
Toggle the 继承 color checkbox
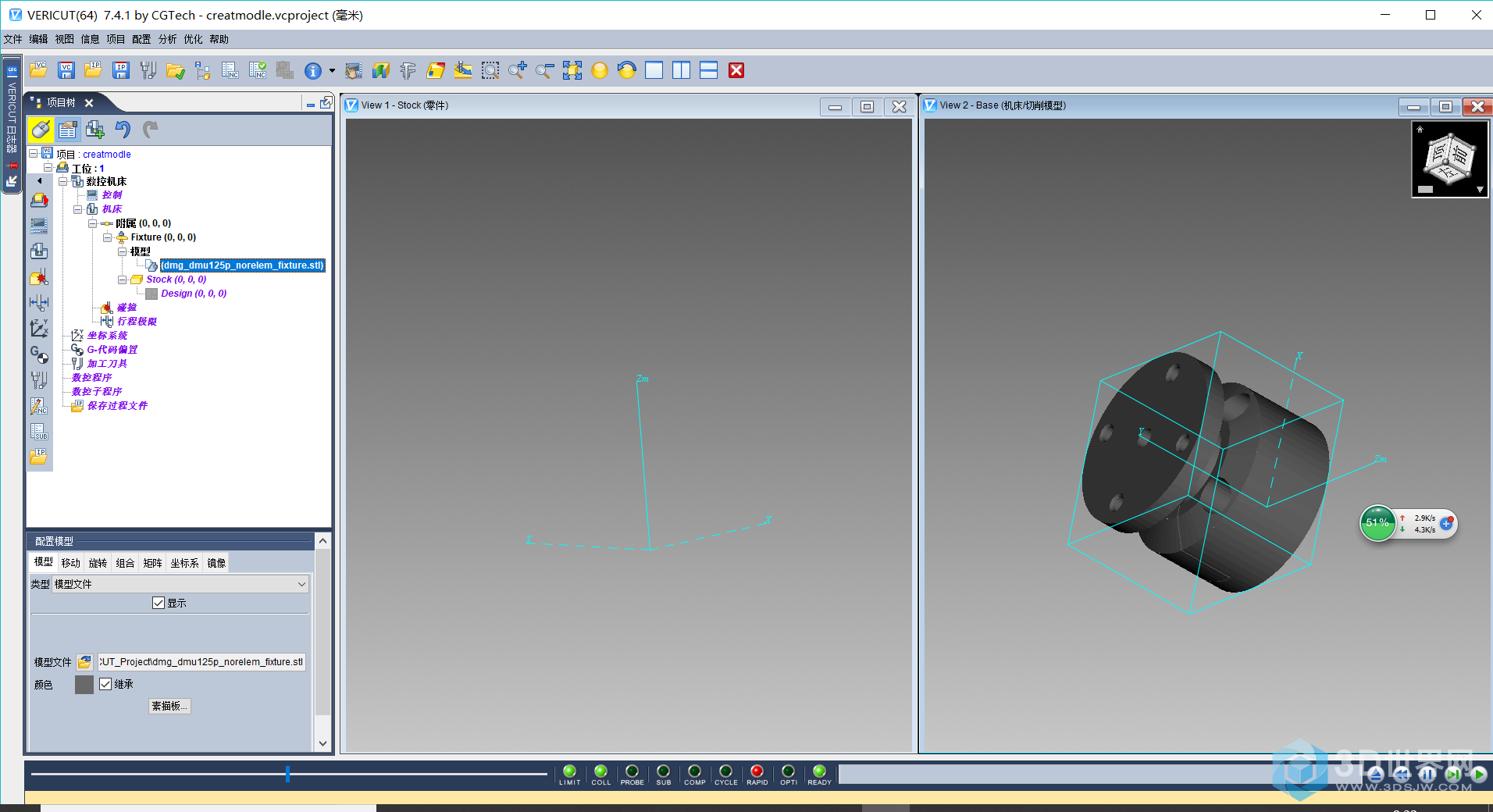point(105,684)
